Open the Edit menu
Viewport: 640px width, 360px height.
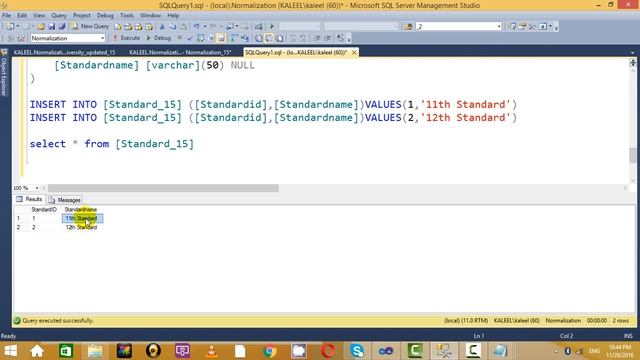tap(22, 16)
